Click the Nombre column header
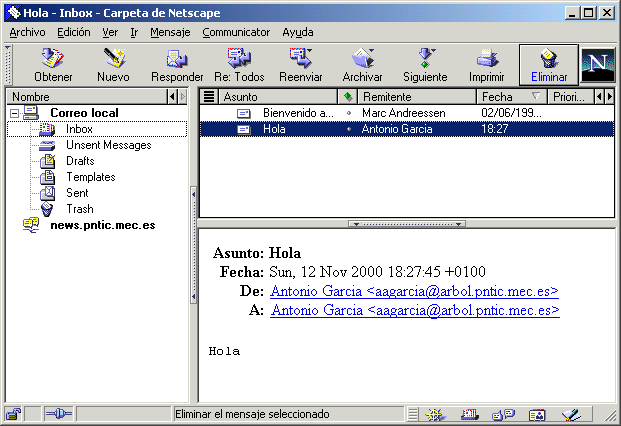621x426 pixels. [87, 97]
